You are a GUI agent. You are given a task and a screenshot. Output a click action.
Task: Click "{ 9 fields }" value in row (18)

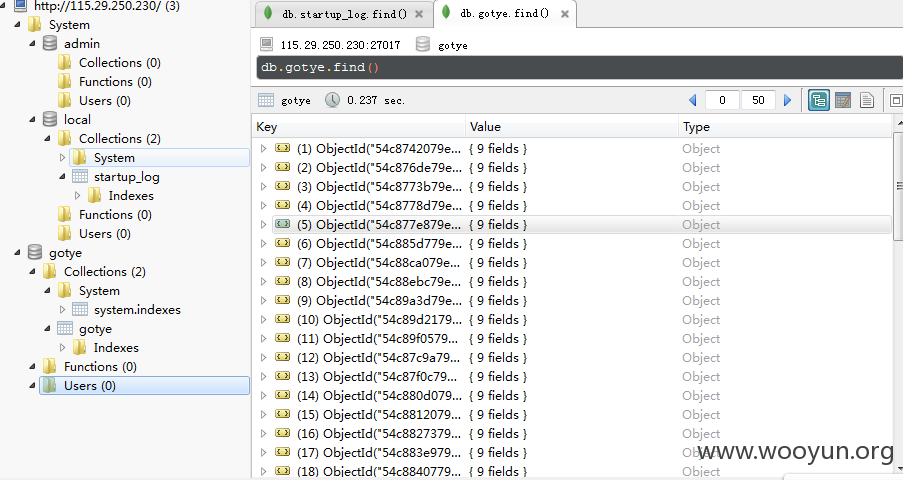pyautogui.click(x=498, y=471)
